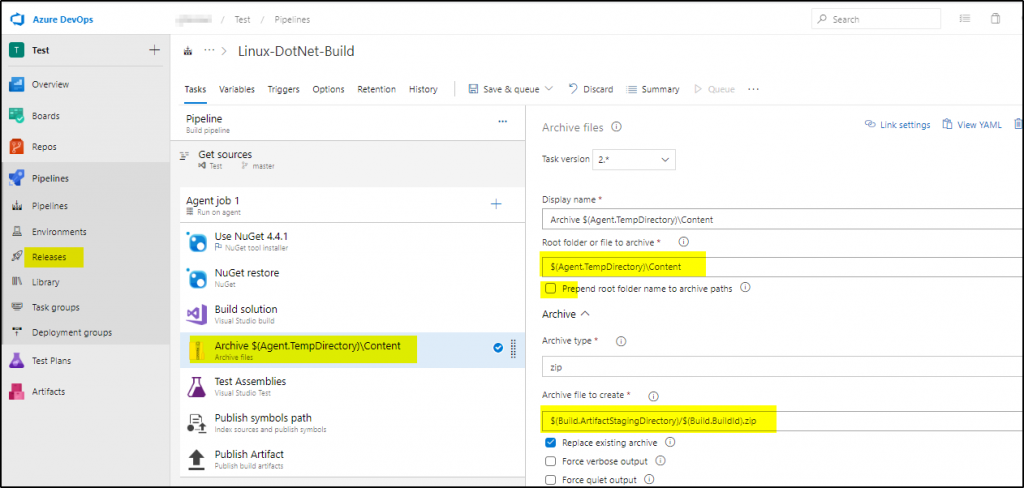1024x488 pixels.
Task: Uncheck Replace existing archive checkbox
Action: point(550,442)
